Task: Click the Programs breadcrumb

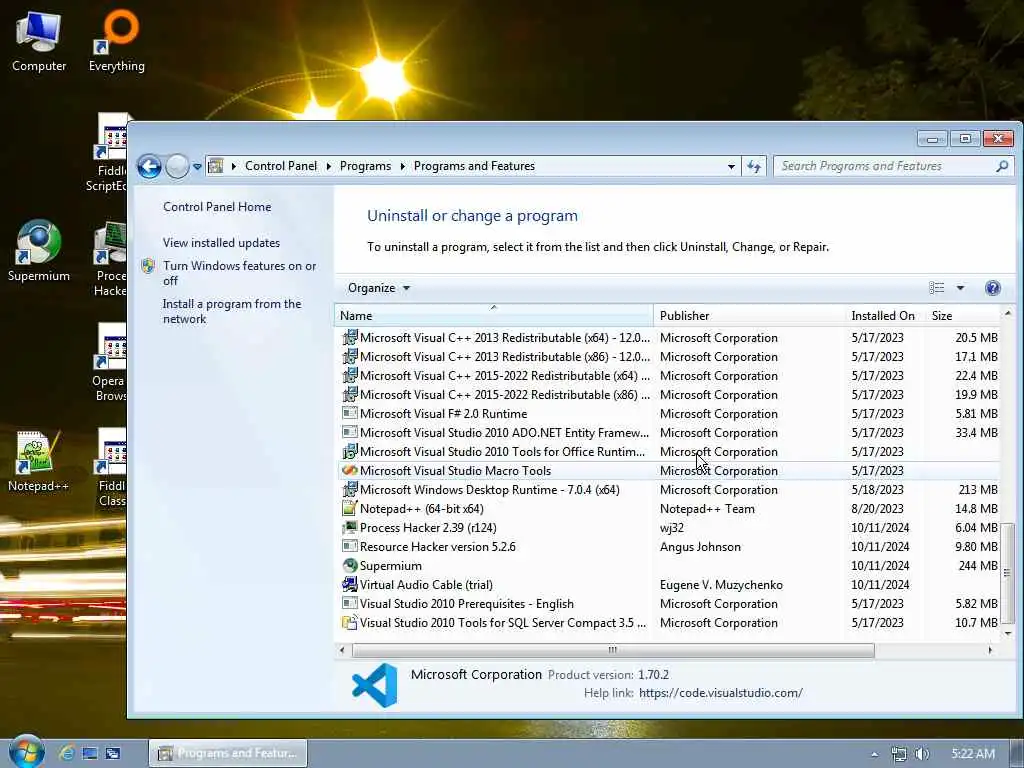Action: 365,166
